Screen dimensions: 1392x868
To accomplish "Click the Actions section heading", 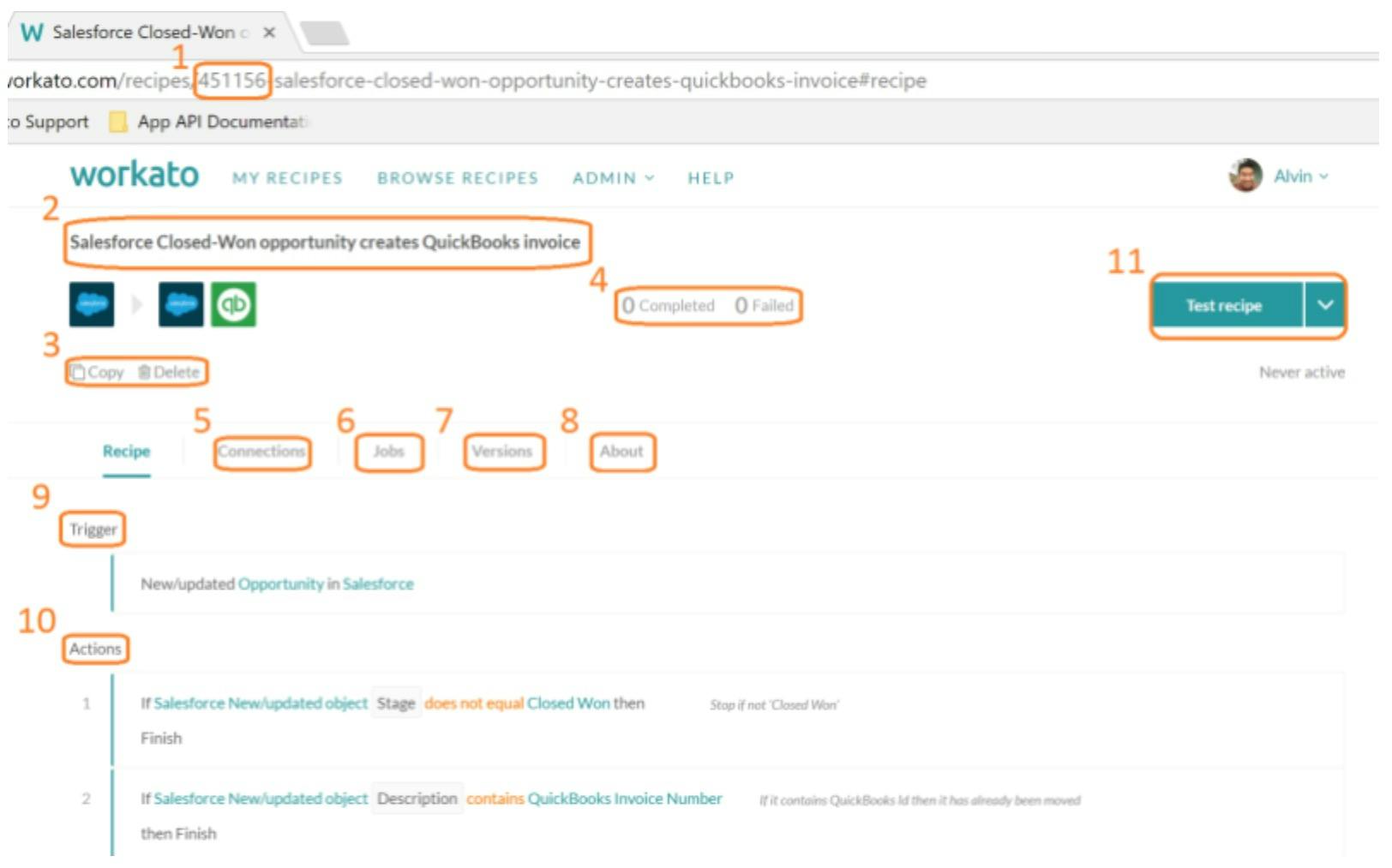I will [x=95, y=649].
